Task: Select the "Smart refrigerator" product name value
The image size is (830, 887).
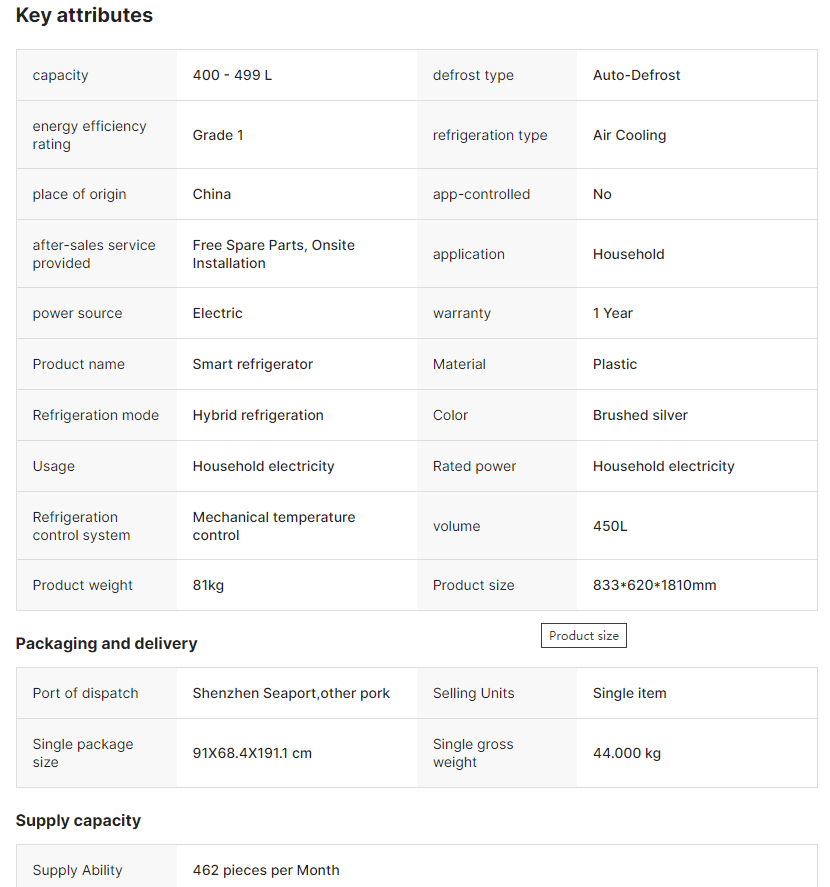Action: tap(252, 364)
